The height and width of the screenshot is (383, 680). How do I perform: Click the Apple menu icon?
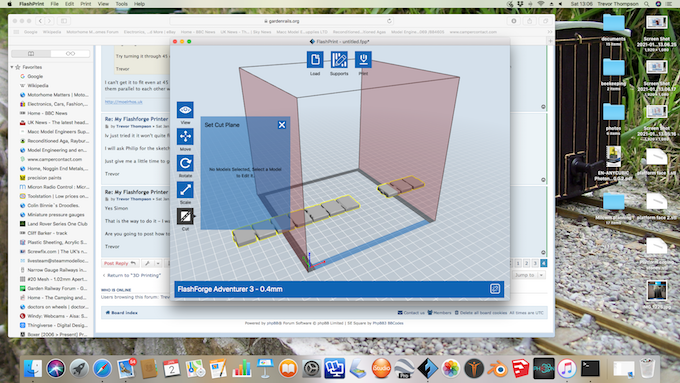[9, 4]
